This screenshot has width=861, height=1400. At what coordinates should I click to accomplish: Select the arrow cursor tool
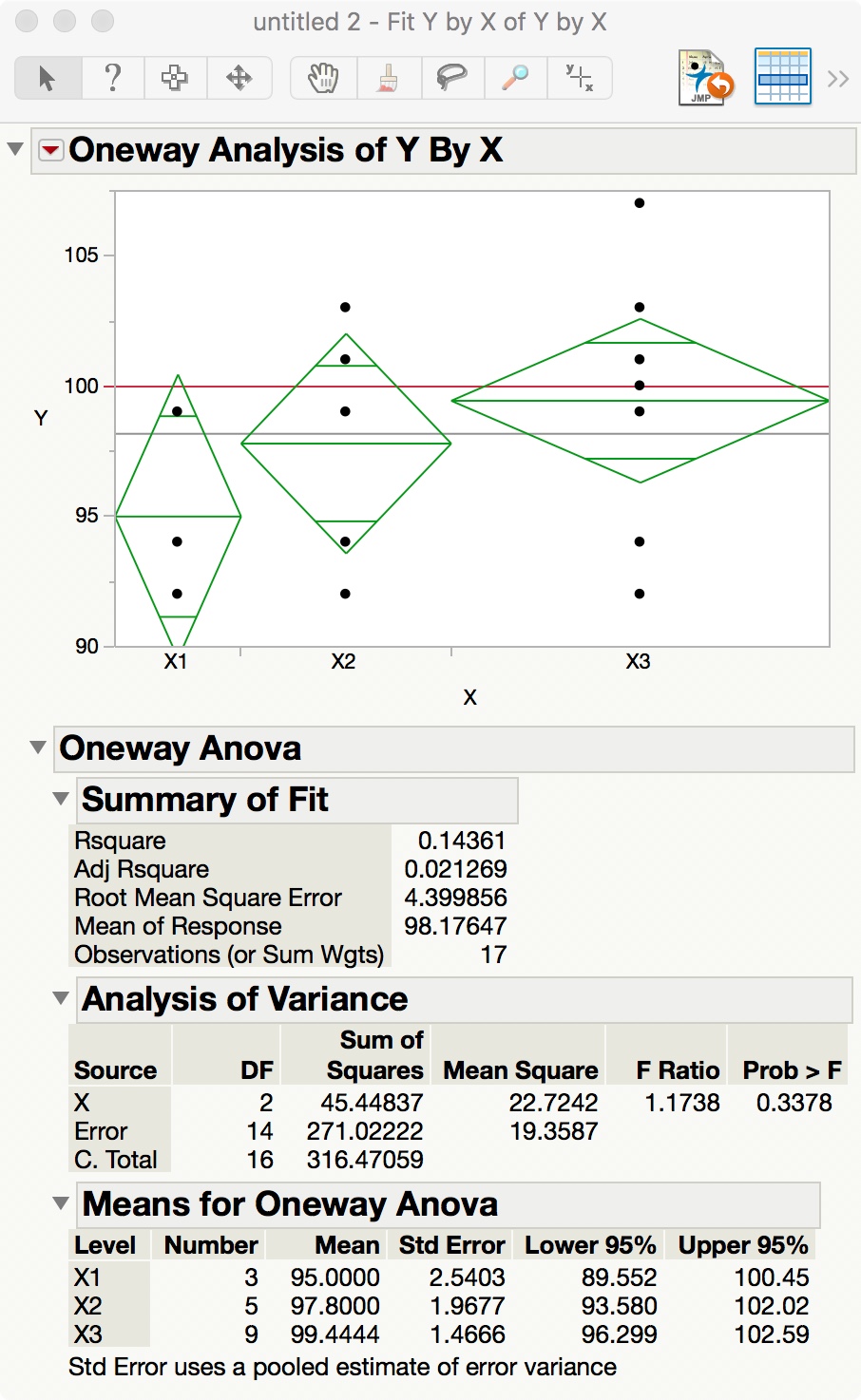click(48, 78)
